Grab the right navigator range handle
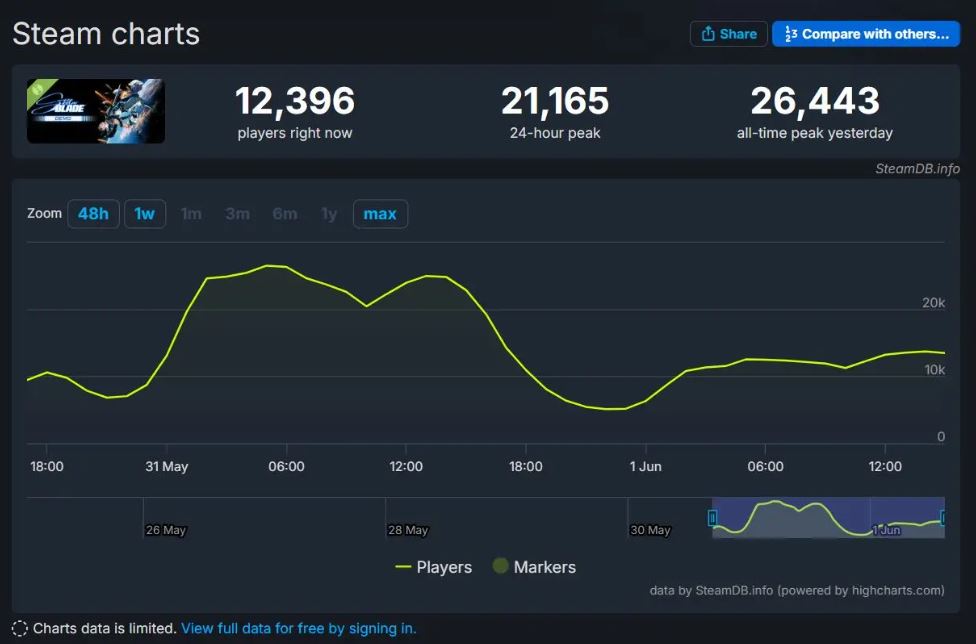This screenshot has height=644, width=976. pos(944,518)
